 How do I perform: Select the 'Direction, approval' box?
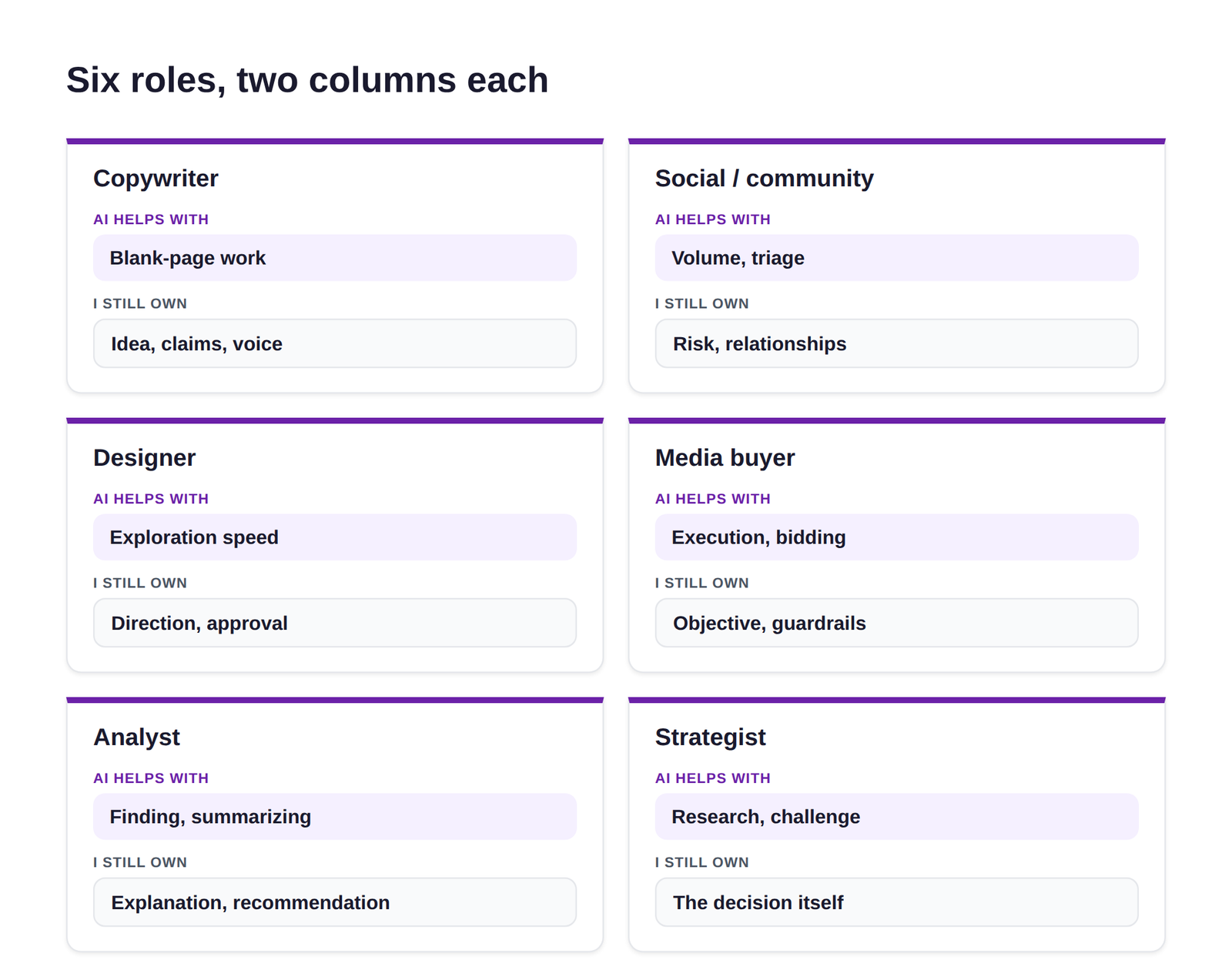[x=335, y=623]
